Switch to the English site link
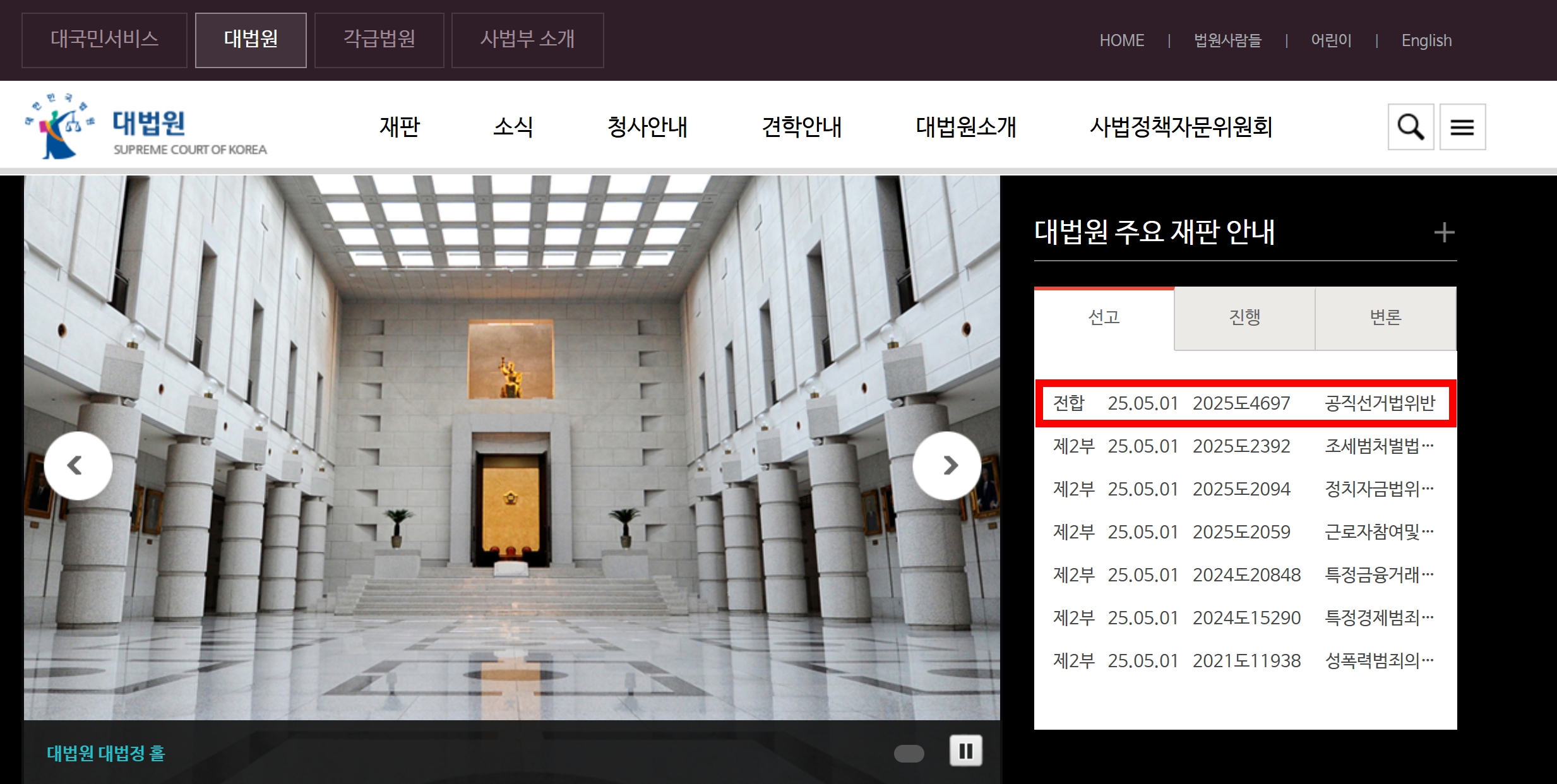Image resolution: width=1557 pixels, height=784 pixels. pos(1426,40)
